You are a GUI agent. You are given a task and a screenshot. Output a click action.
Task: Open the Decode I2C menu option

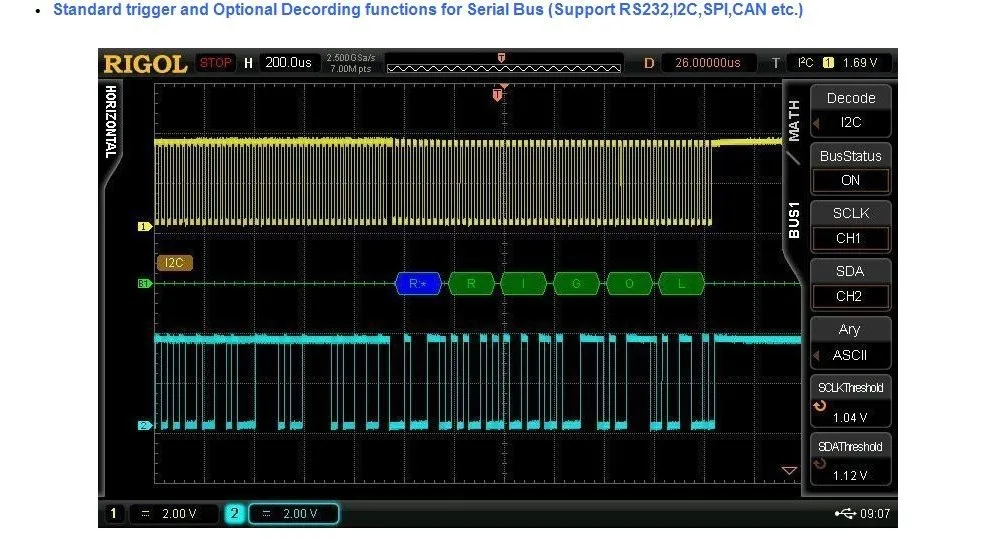point(850,110)
